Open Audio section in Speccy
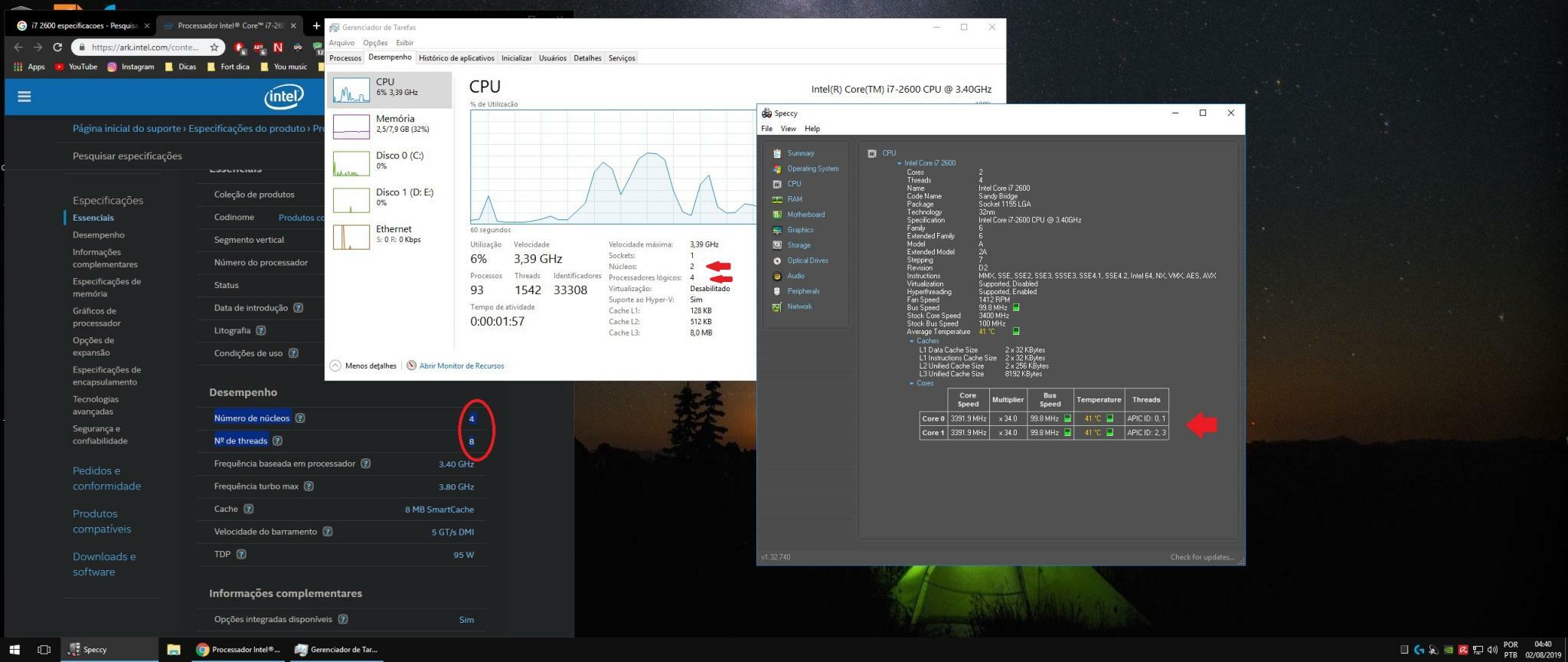This screenshot has width=1568, height=662. (795, 276)
